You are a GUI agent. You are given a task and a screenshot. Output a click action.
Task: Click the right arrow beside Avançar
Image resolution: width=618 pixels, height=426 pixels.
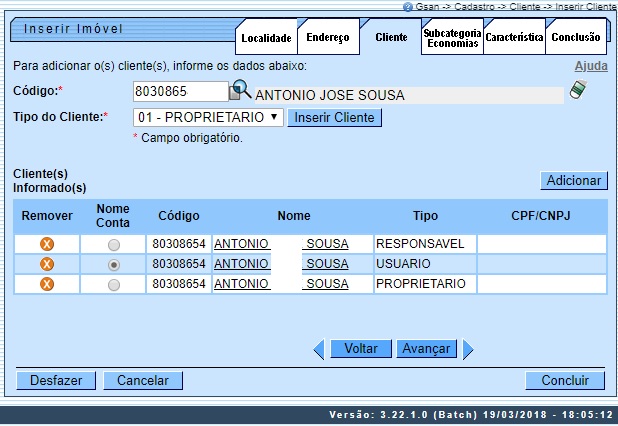click(x=467, y=349)
